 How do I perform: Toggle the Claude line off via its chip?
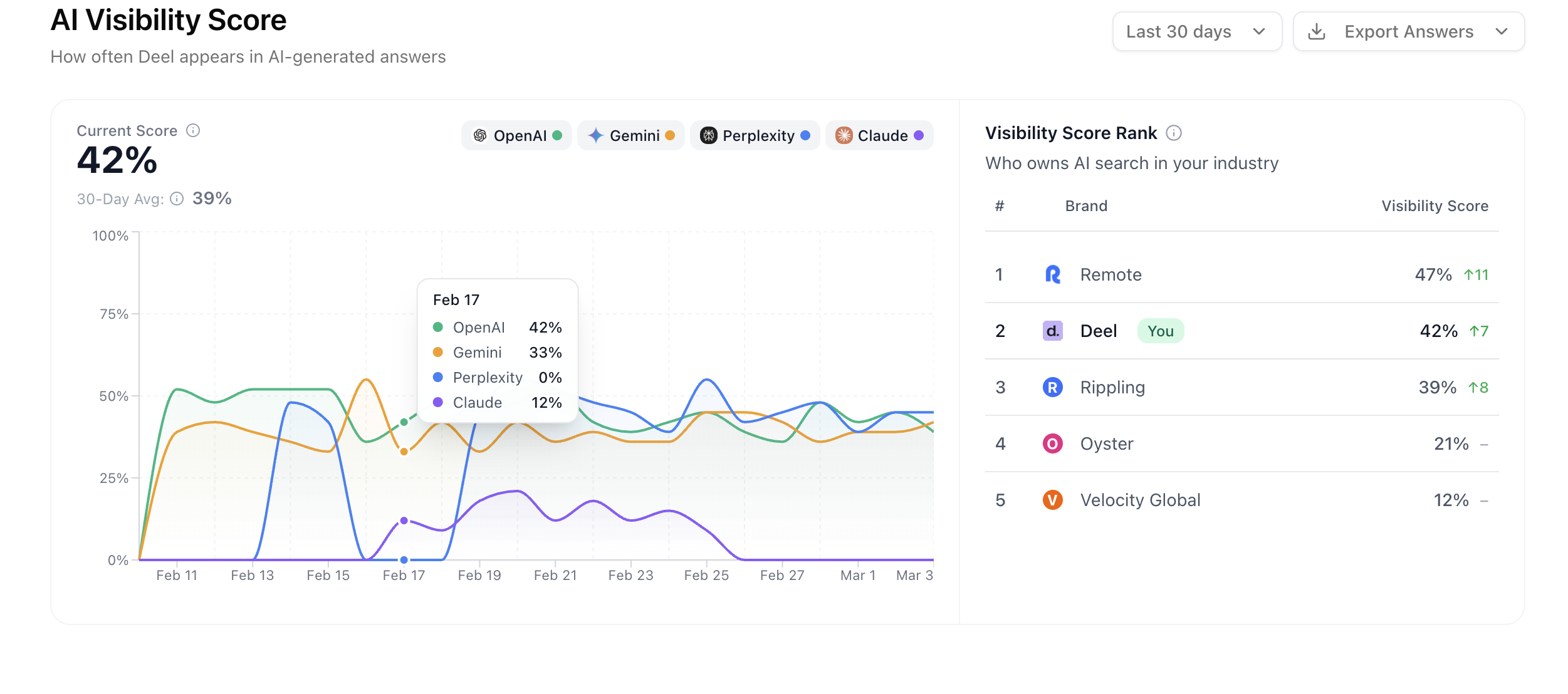coord(879,135)
